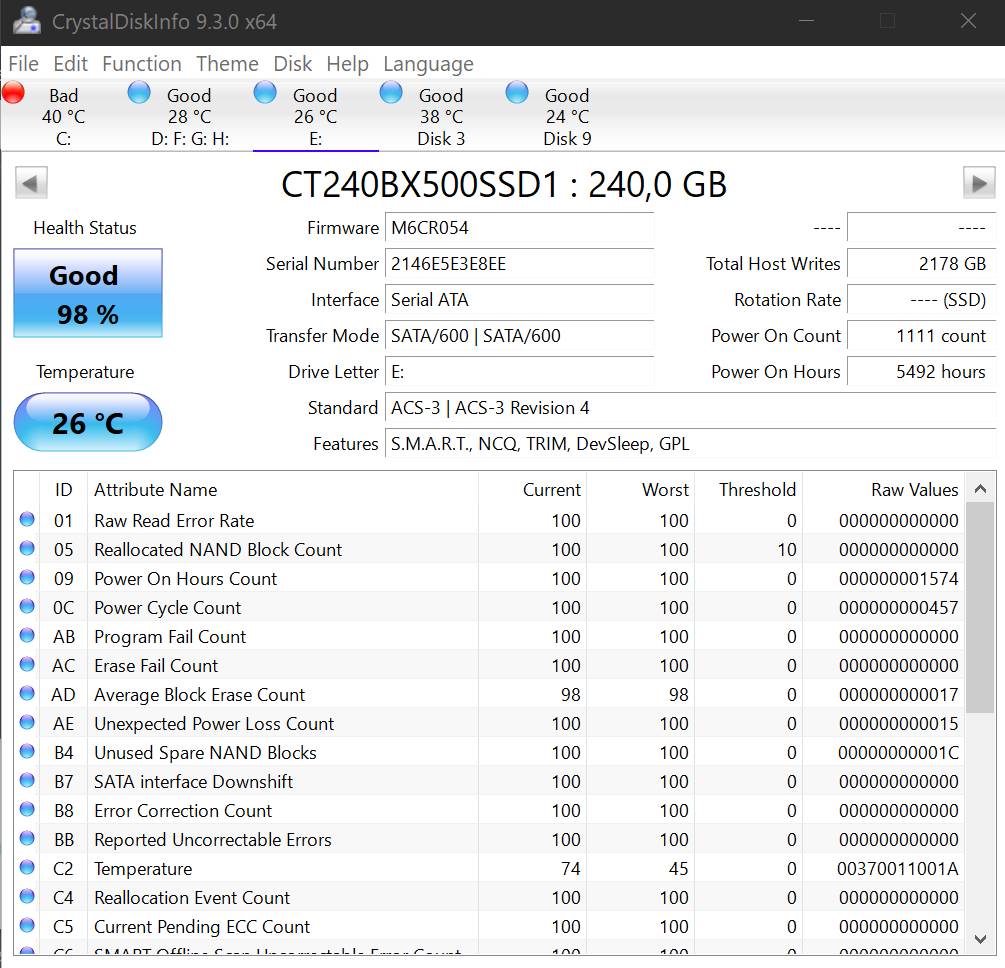1005x968 pixels.
Task: Open the File menu
Action: 24,63
